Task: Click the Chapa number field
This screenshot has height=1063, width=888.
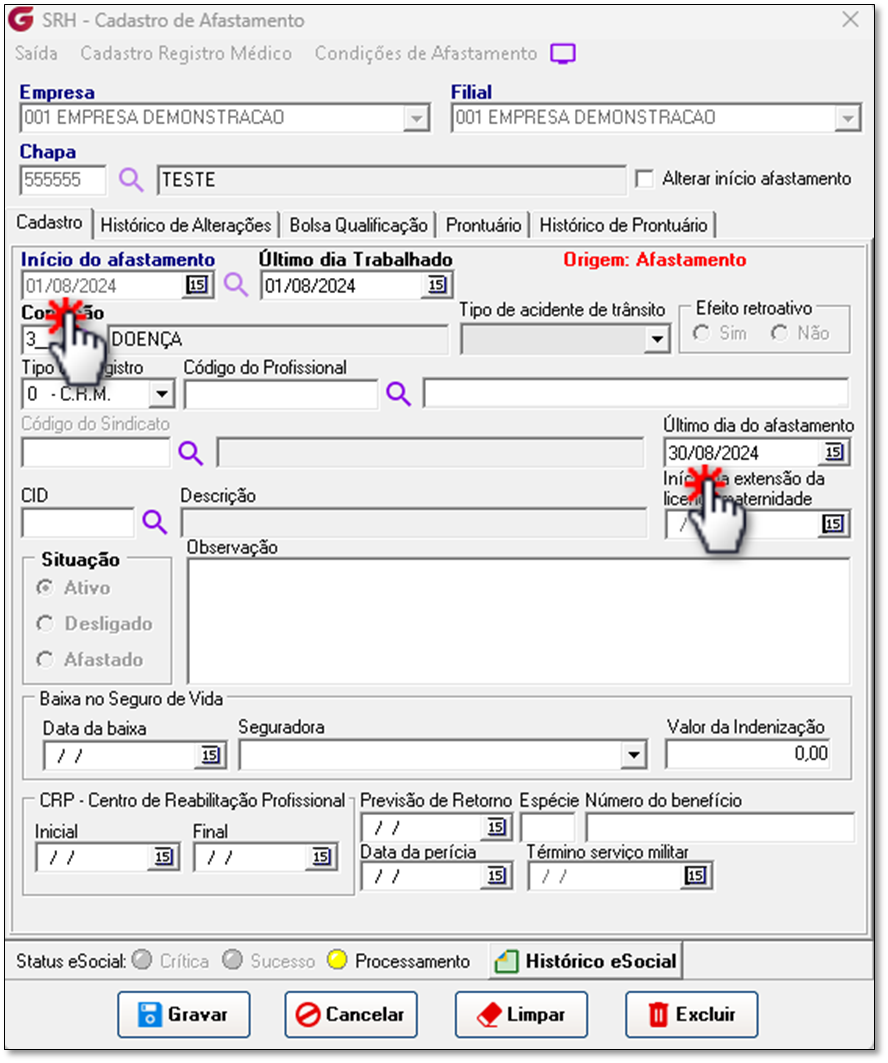Action: [x=63, y=180]
